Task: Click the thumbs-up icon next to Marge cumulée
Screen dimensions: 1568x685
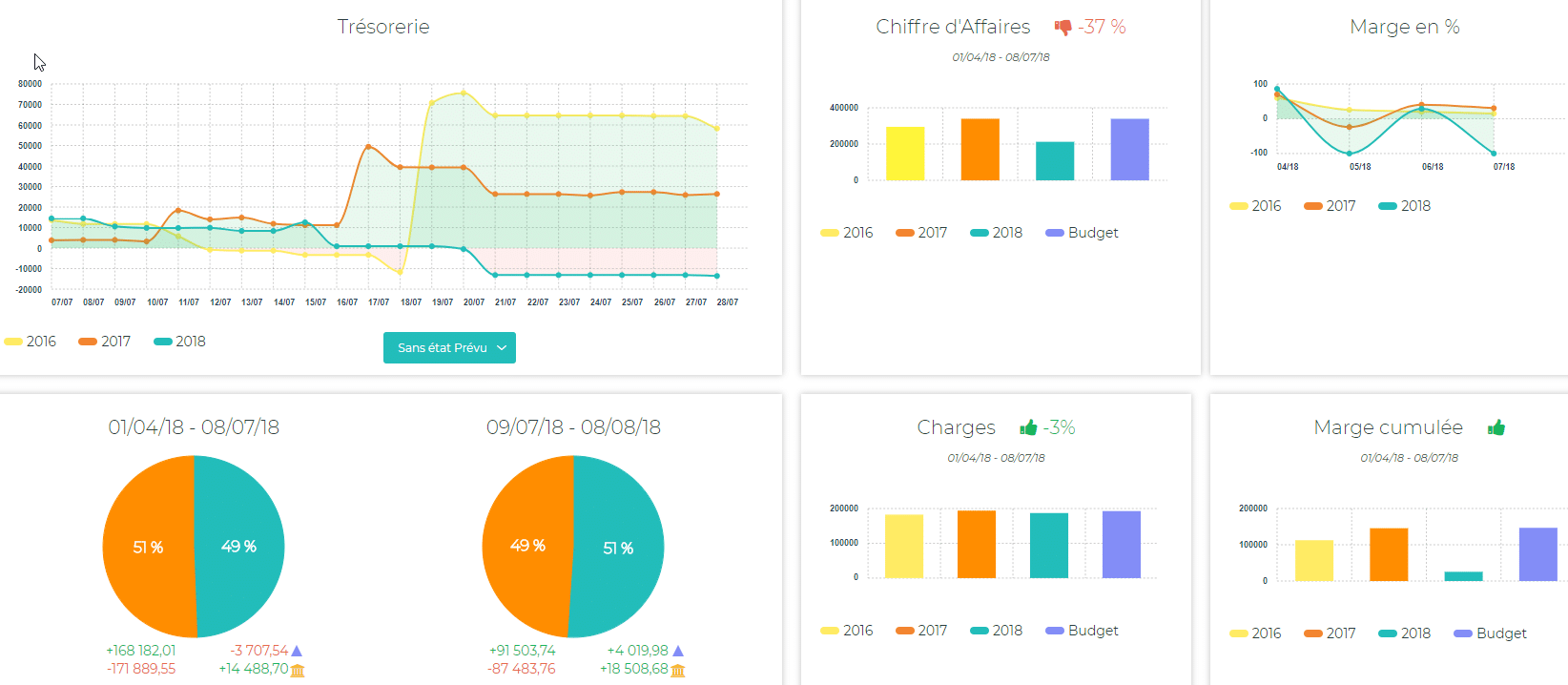Action: click(1496, 427)
